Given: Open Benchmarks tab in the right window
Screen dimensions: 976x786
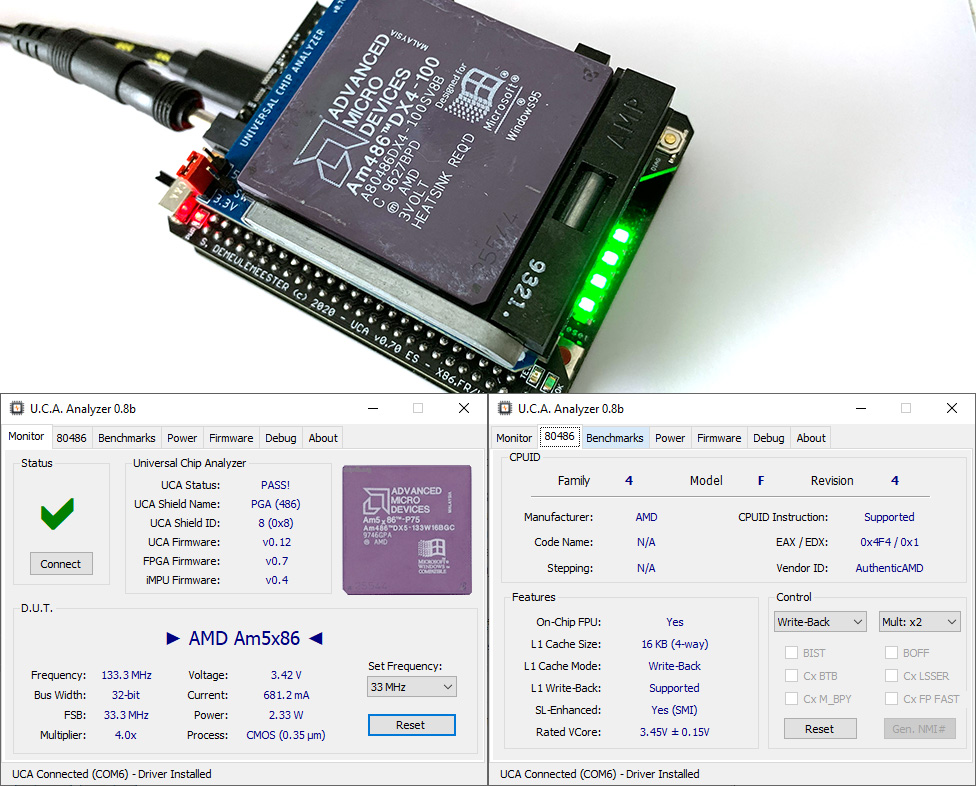Looking at the screenshot, I should pyautogui.click(x=615, y=438).
